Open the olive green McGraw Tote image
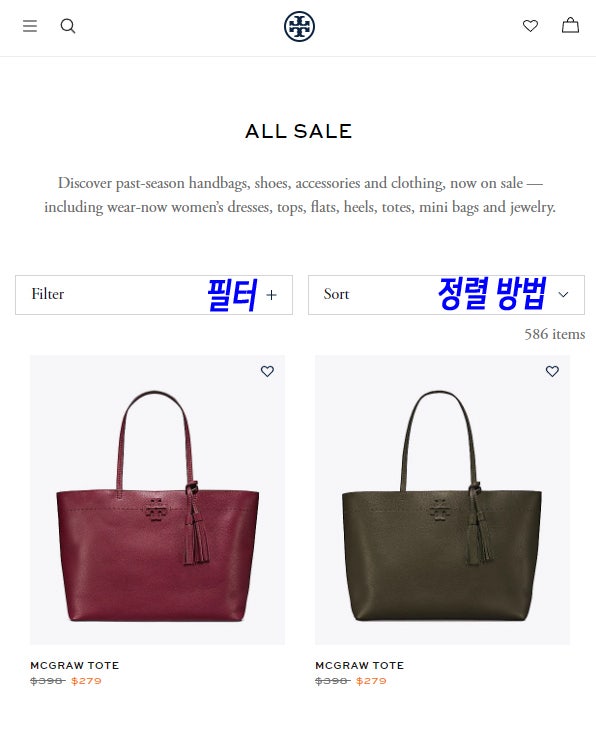Image resolution: width=596 pixels, height=751 pixels. pyautogui.click(x=442, y=500)
